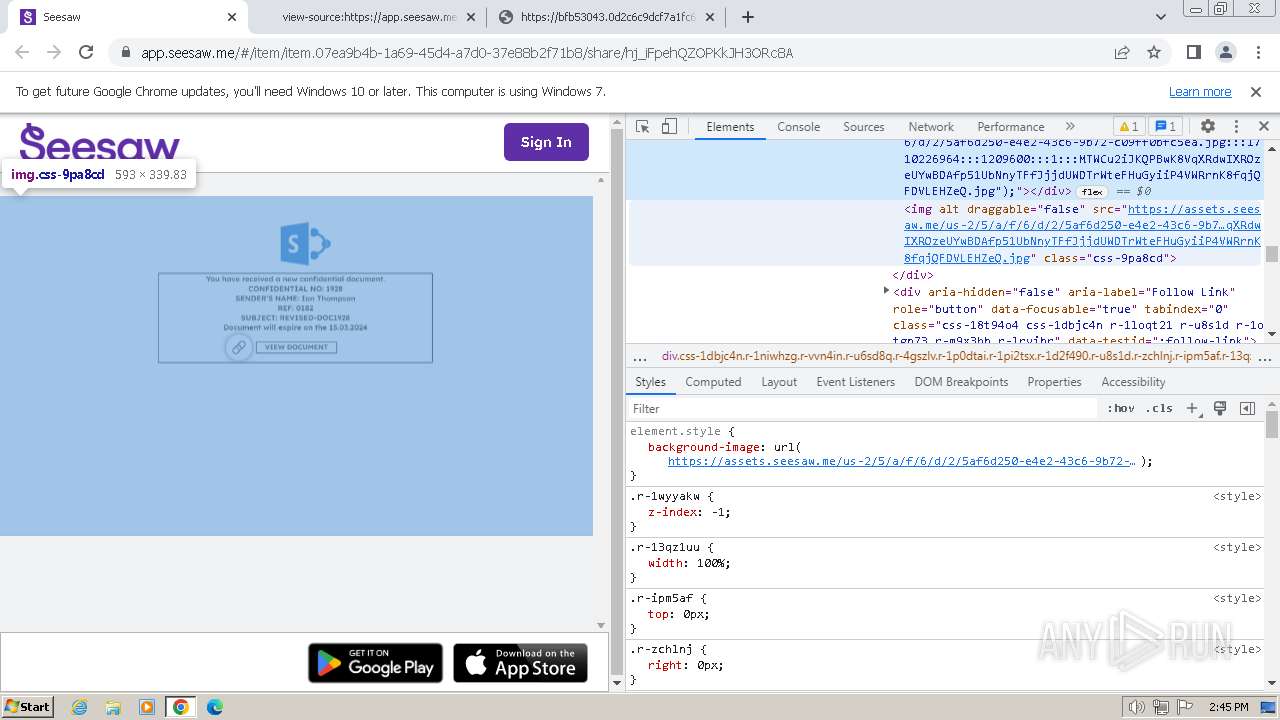Viewport: 1280px width, 720px height.
Task: Open the Windows Start menu
Action: pyautogui.click(x=28, y=707)
